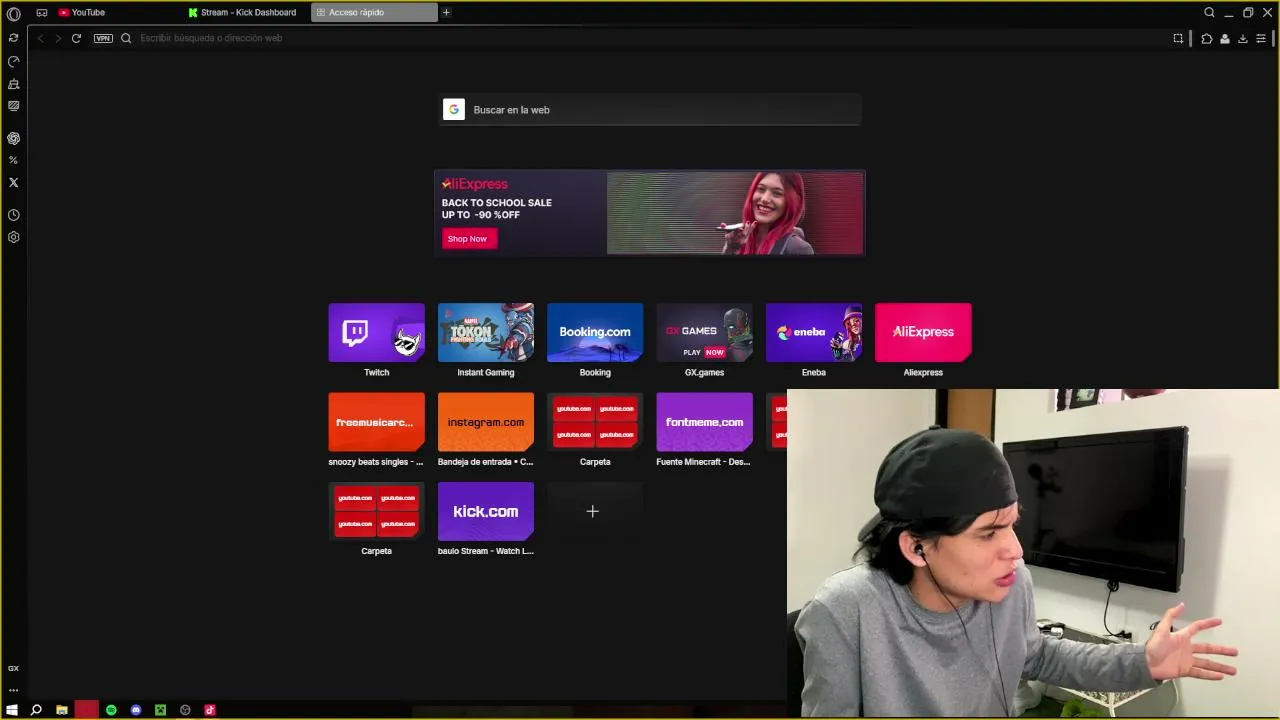Click the GX button at sidebar bottom

(13, 668)
